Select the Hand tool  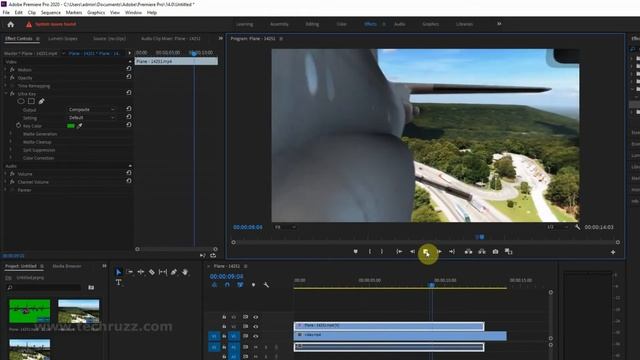point(185,272)
